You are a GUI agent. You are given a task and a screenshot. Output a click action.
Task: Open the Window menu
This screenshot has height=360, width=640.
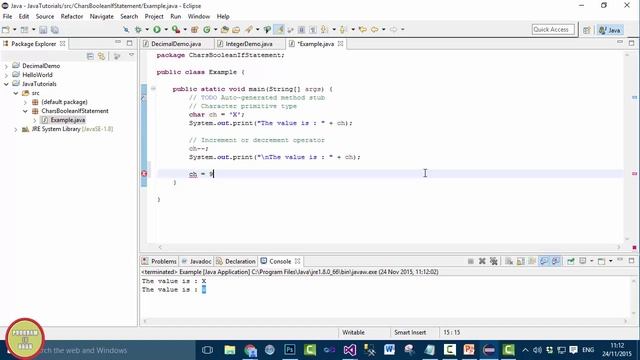198,16
